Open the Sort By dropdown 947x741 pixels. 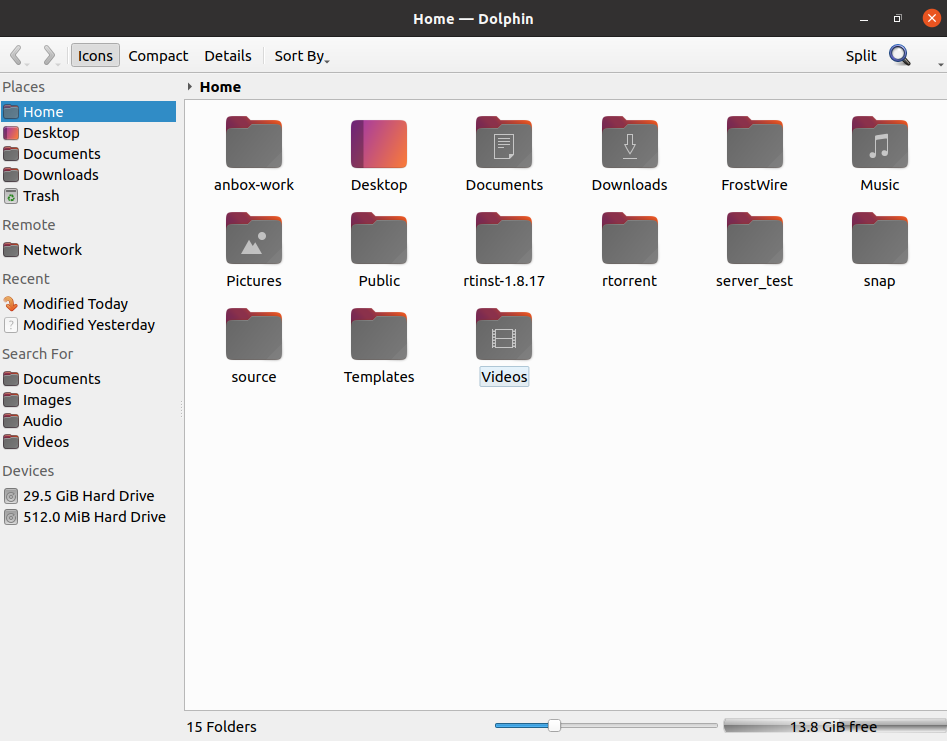(x=300, y=55)
